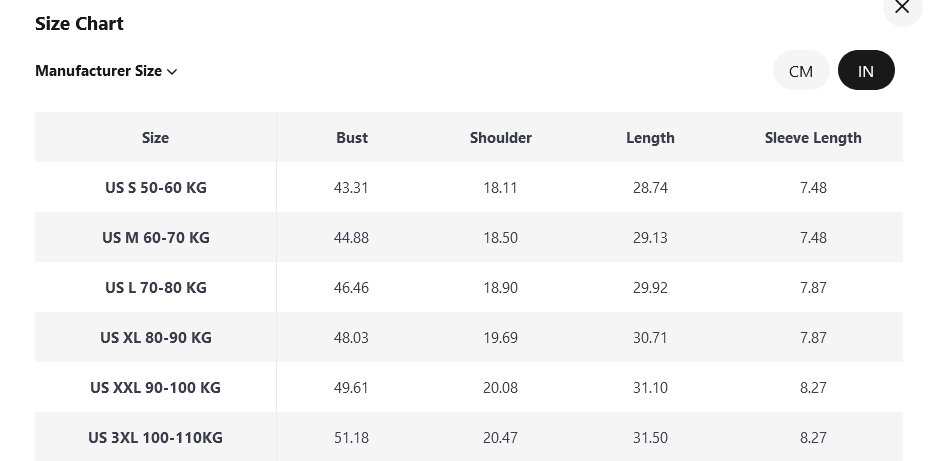Close the Size Chart dialog
937x461 pixels.
coord(902,8)
